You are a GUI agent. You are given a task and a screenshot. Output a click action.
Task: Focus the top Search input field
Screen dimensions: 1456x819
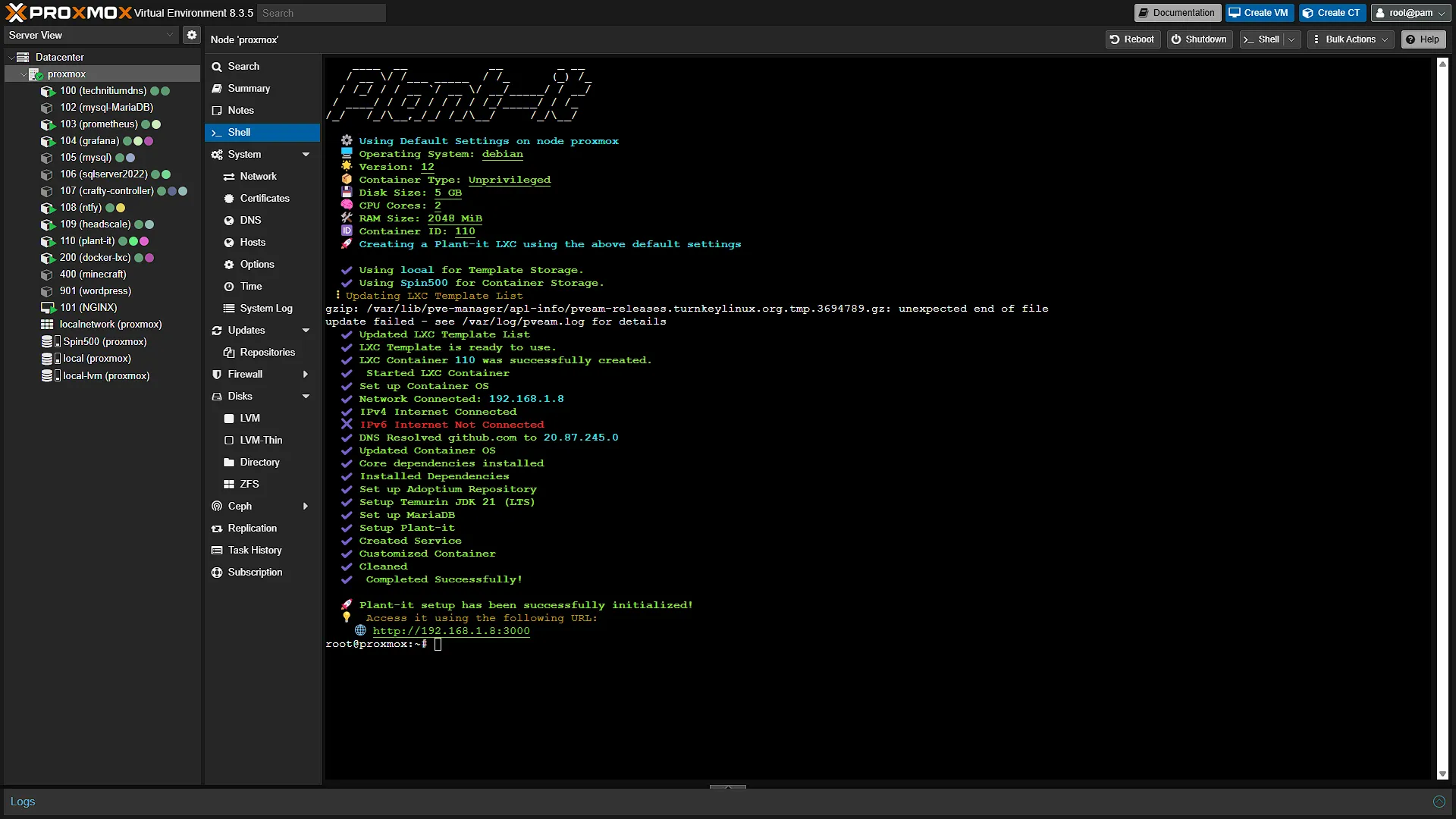click(322, 13)
